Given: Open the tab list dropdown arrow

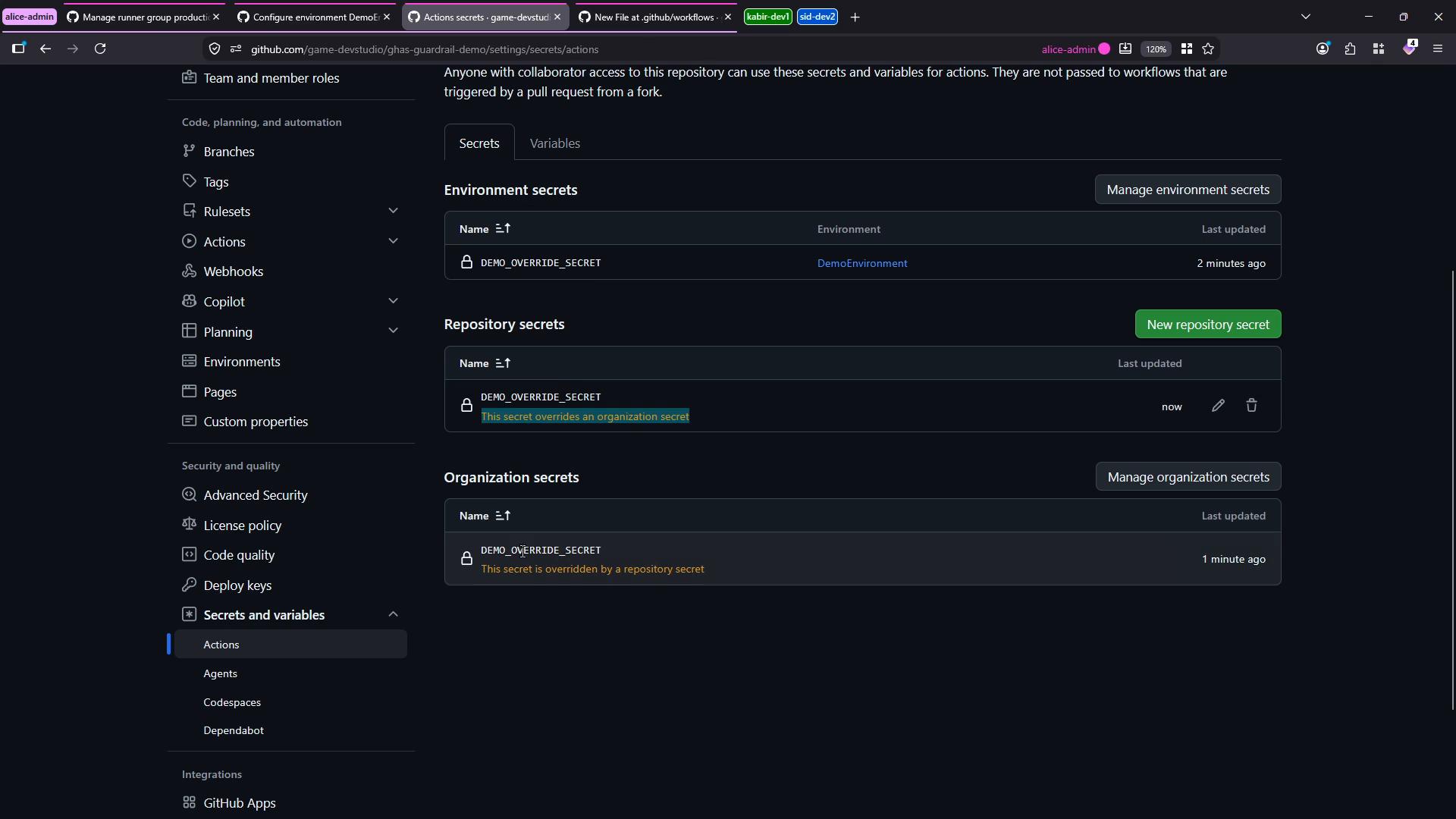Looking at the screenshot, I should click(1305, 17).
